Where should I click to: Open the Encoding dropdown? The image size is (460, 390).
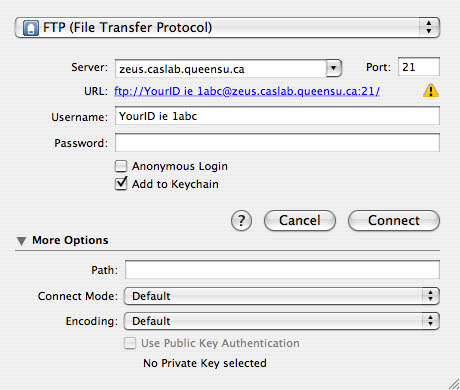(x=282, y=321)
